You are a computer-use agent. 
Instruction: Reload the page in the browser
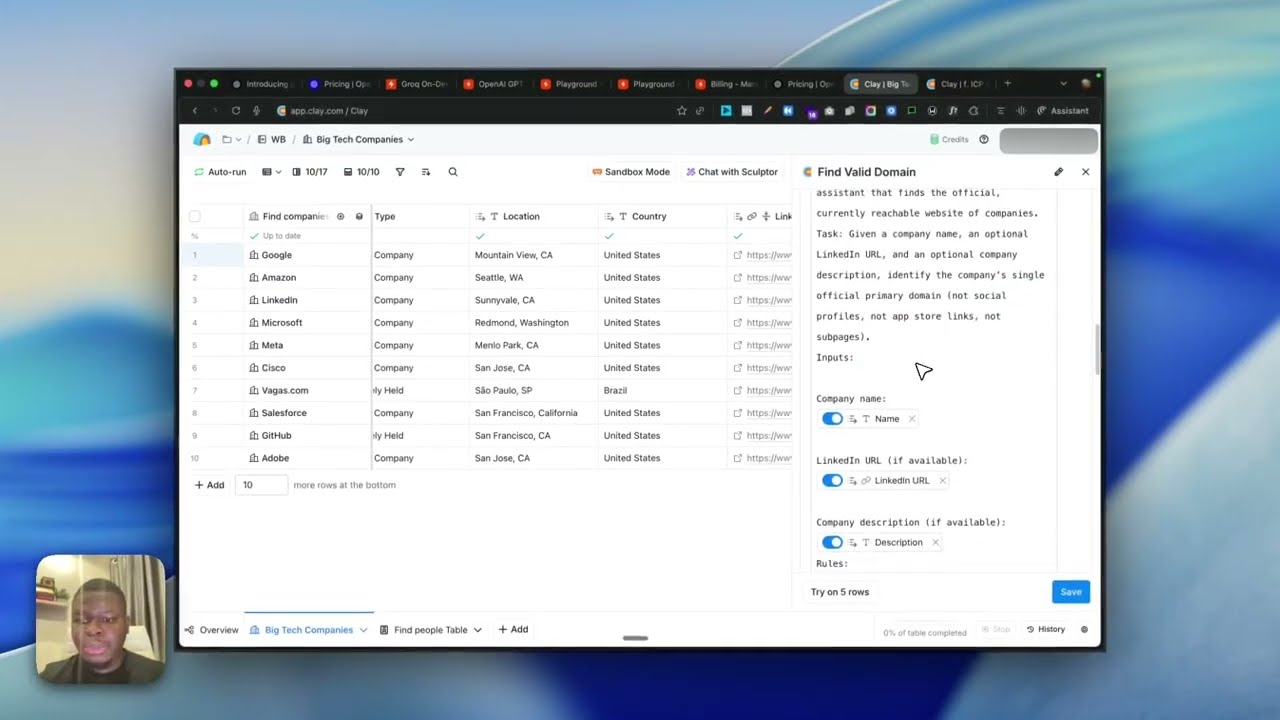pyautogui.click(x=236, y=111)
